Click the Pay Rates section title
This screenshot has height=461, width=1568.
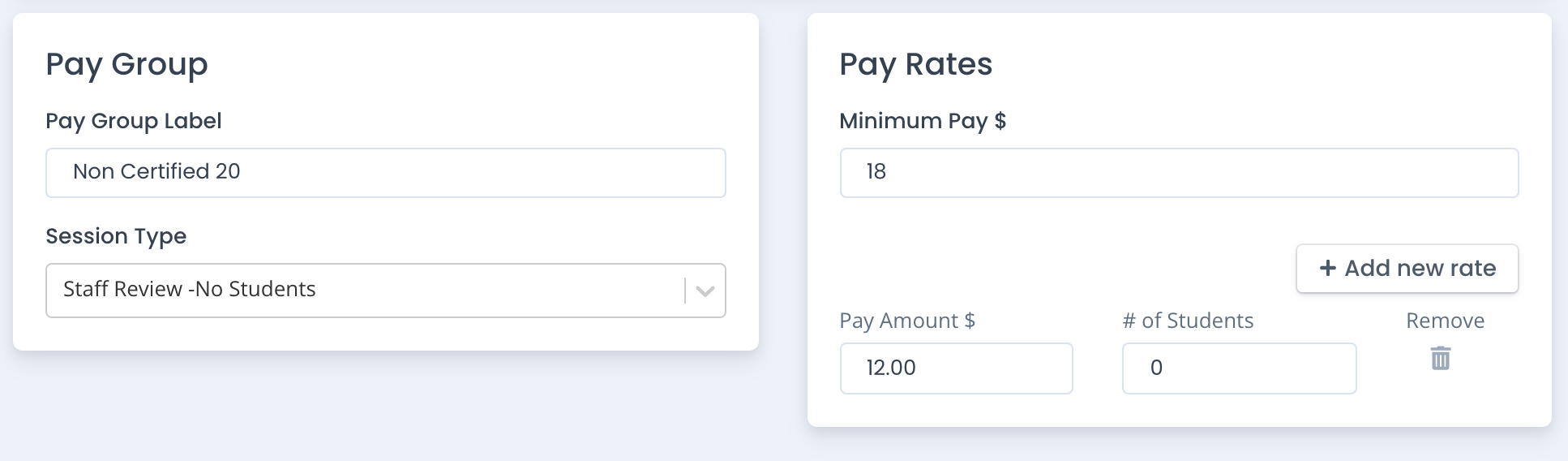[915, 64]
